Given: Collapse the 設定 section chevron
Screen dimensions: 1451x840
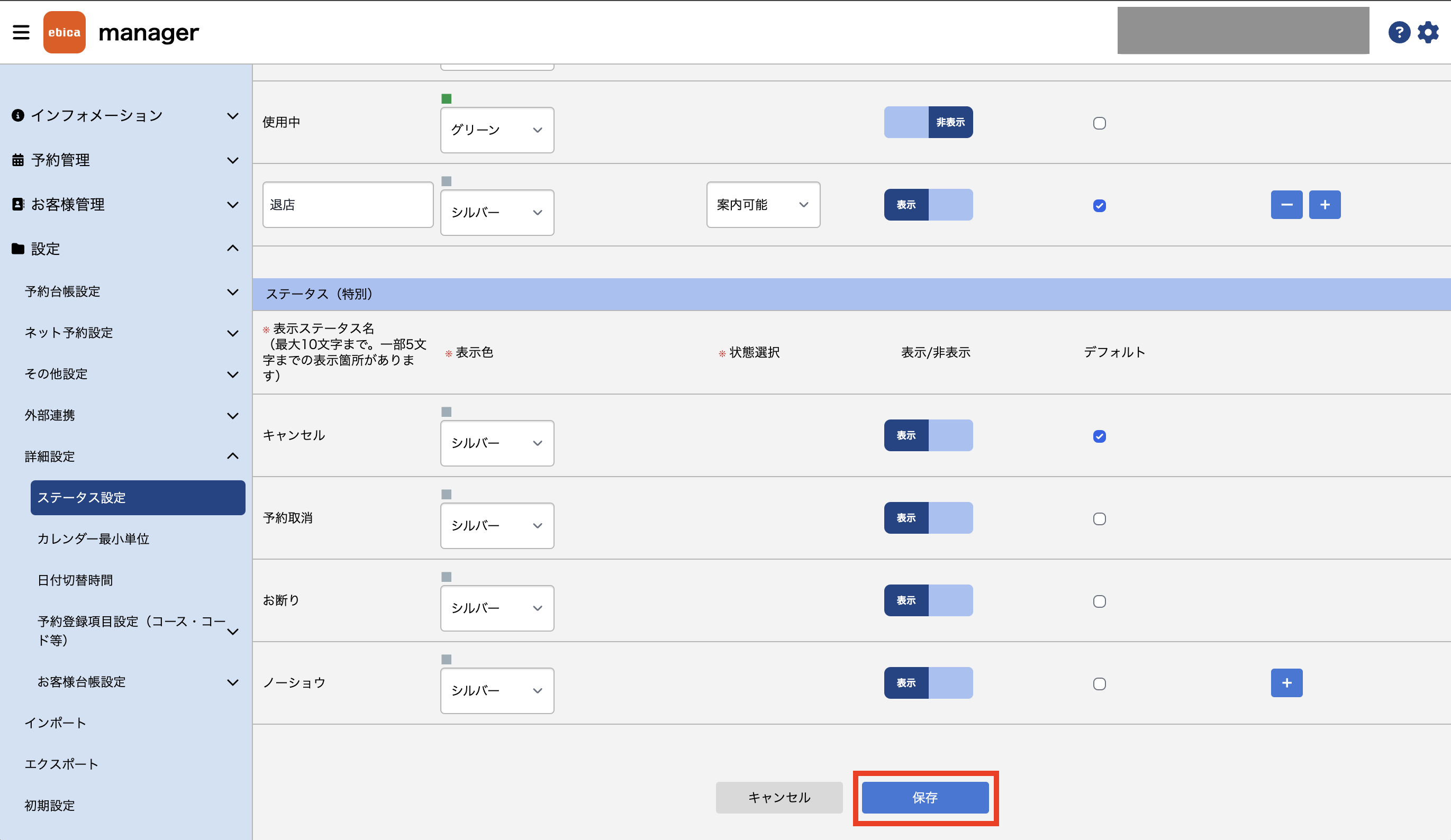Looking at the screenshot, I should click(x=233, y=248).
